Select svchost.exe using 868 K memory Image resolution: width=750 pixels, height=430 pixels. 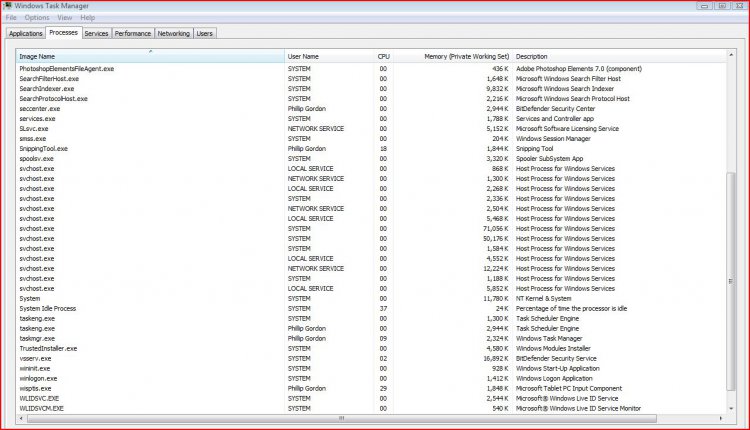pos(371,169)
